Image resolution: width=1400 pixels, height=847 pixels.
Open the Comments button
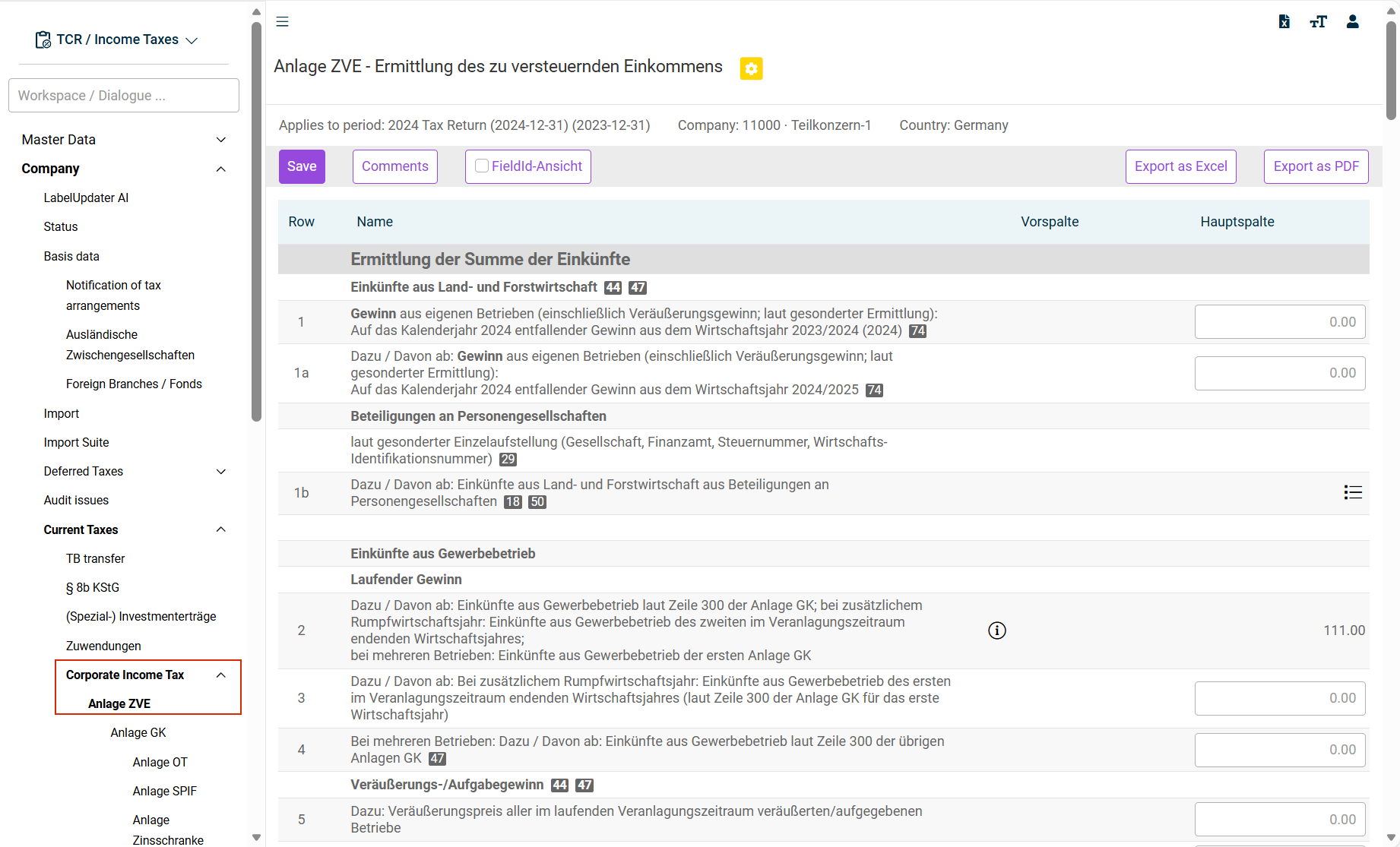[x=395, y=166]
